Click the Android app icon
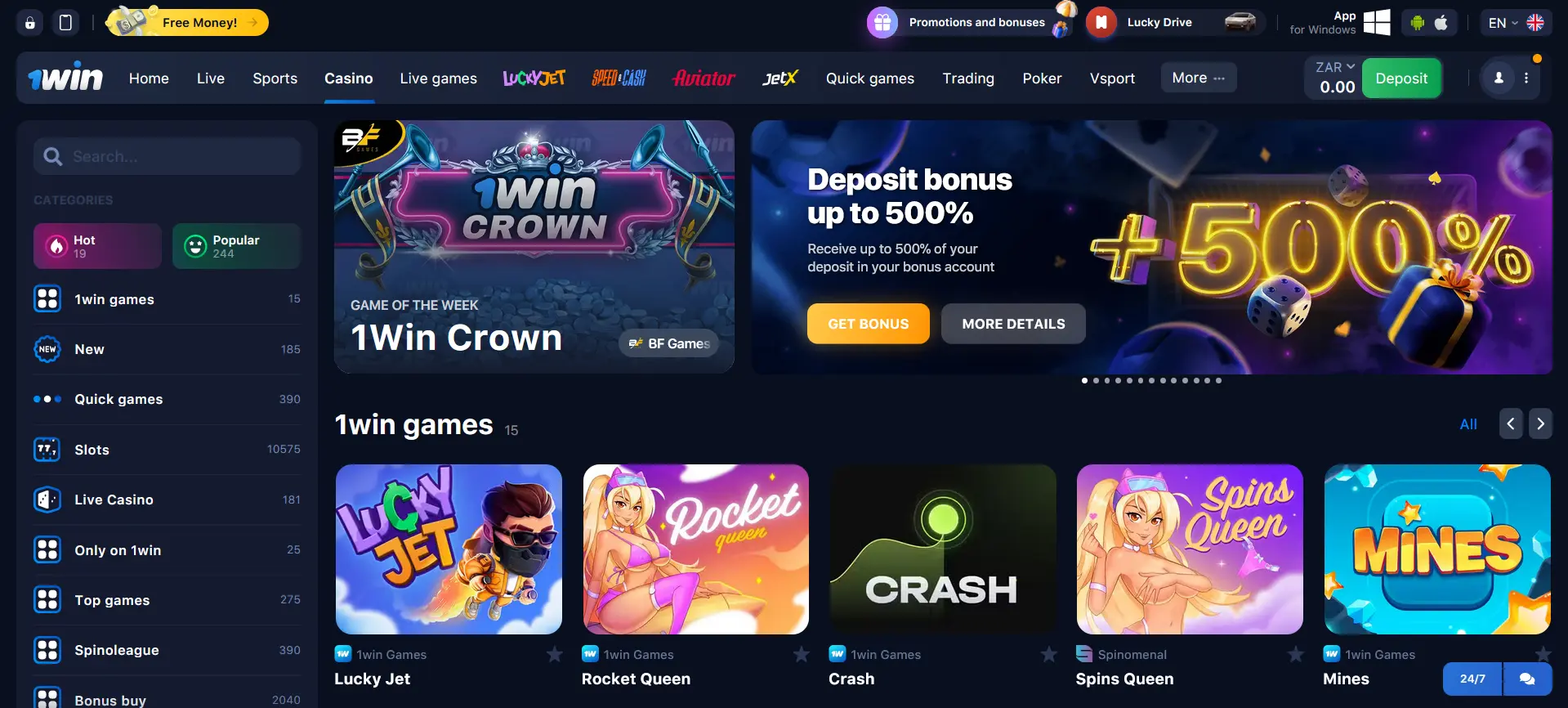Image resolution: width=1568 pixels, height=708 pixels. pyautogui.click(x=1418, y=23)
